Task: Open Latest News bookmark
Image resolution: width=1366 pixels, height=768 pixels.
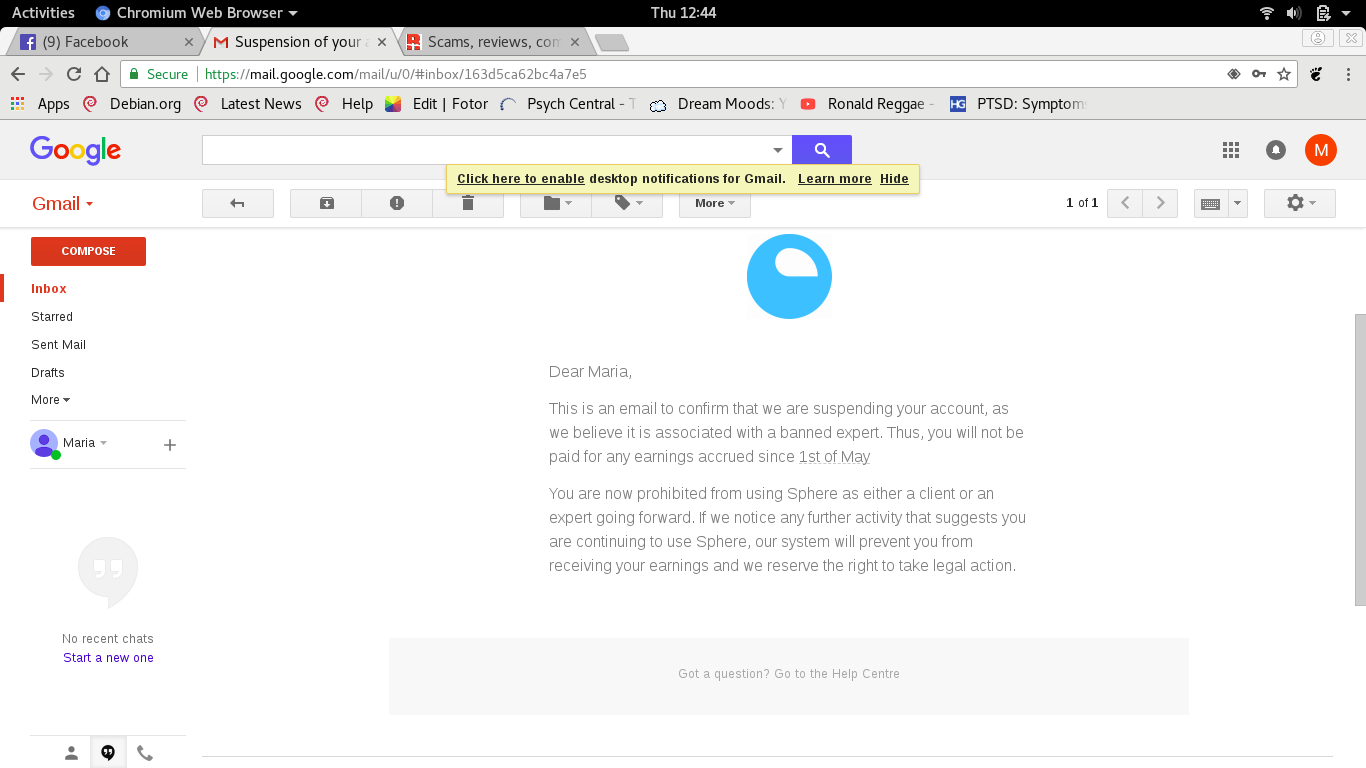Action: pyautogui.click(x=248, y=104)
